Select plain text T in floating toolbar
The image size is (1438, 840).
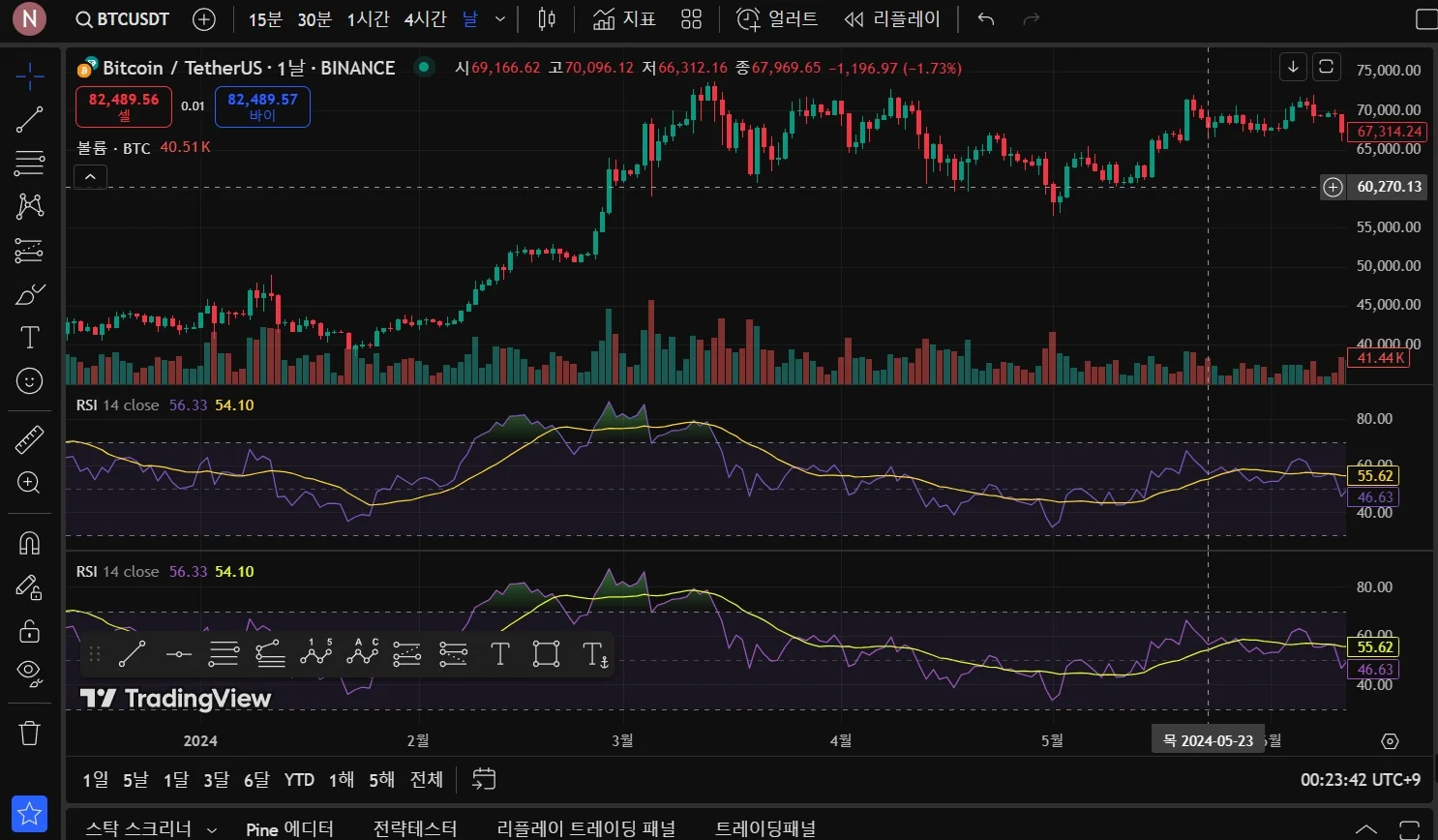(500, 654)
